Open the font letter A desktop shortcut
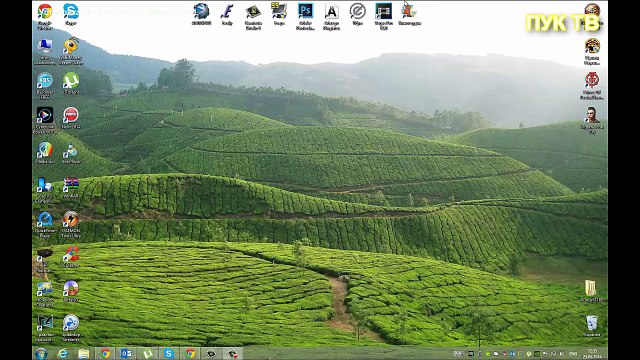640x360 pixels. (x=331, y=17)
